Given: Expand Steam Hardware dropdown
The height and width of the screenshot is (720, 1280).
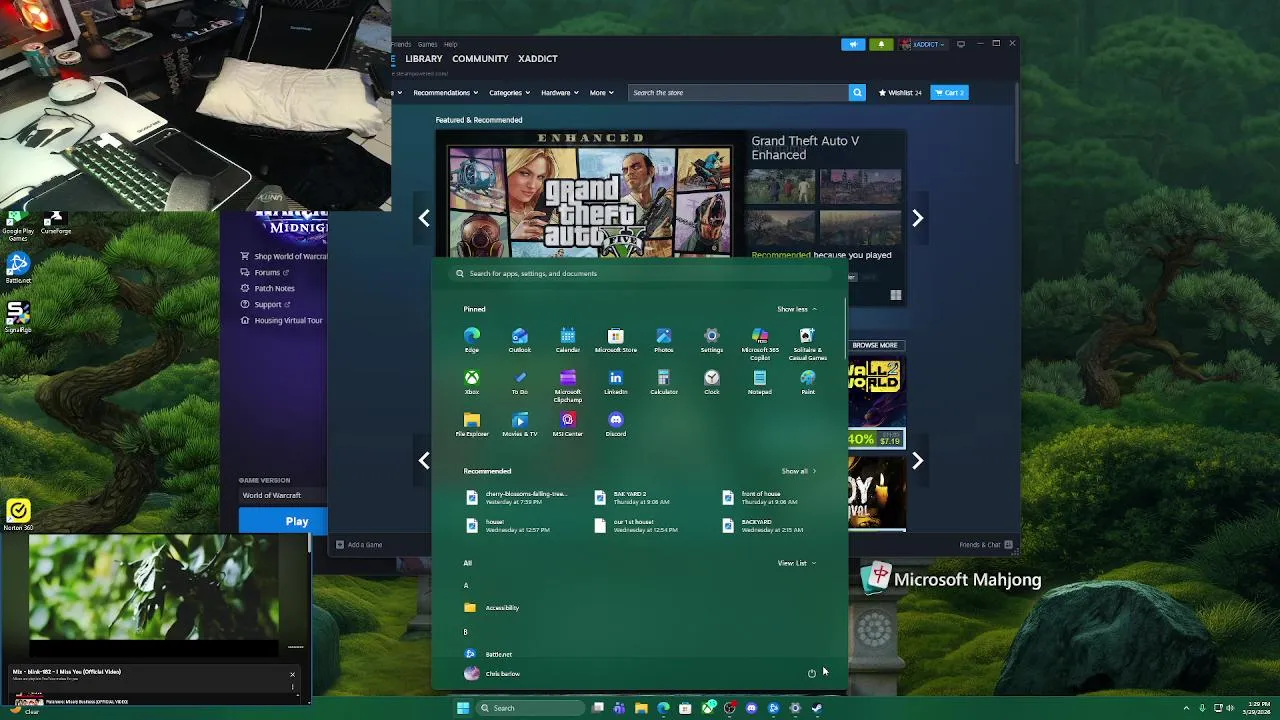Looking at the screenshot, I should pos(559,93).
